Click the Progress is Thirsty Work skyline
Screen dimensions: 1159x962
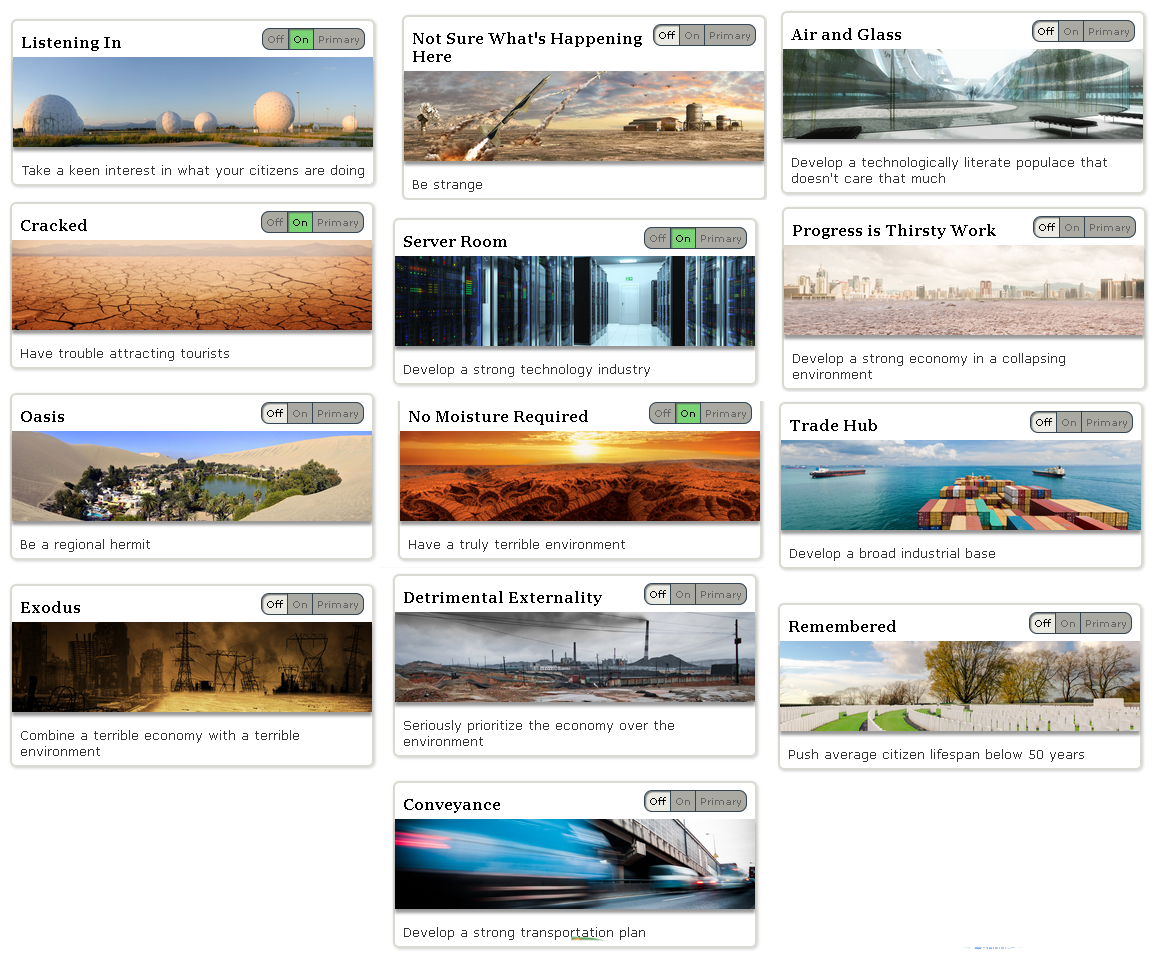click(x=964, y=290)
